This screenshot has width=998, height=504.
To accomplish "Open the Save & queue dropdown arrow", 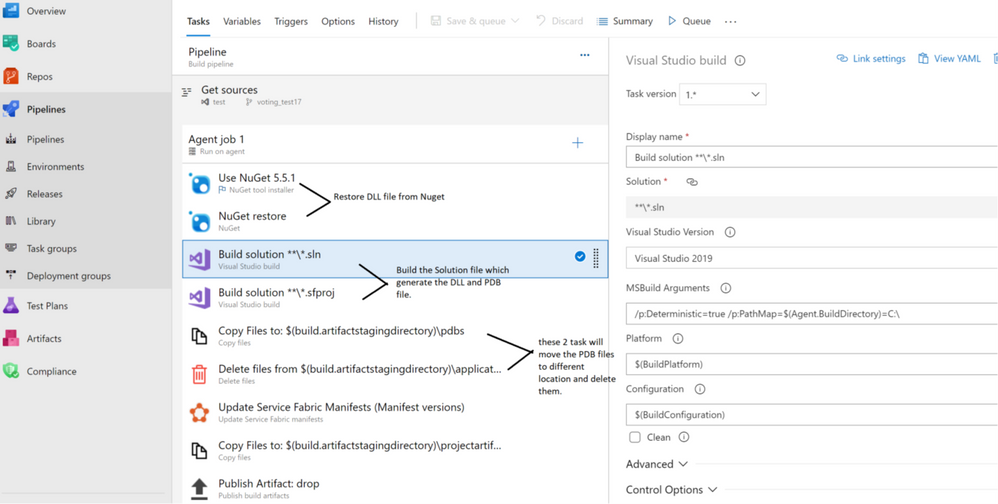I will 515,21.
